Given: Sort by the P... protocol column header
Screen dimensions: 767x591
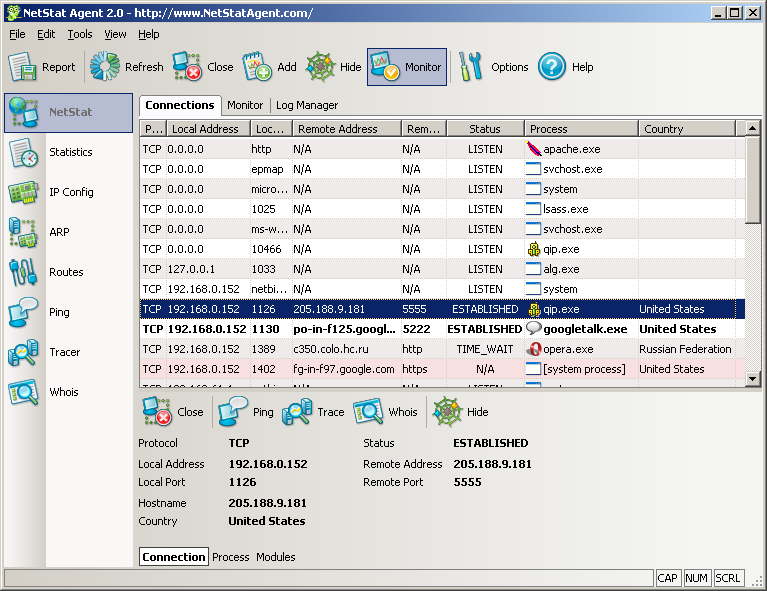Looking at the screenshot, I should point(153,129).
